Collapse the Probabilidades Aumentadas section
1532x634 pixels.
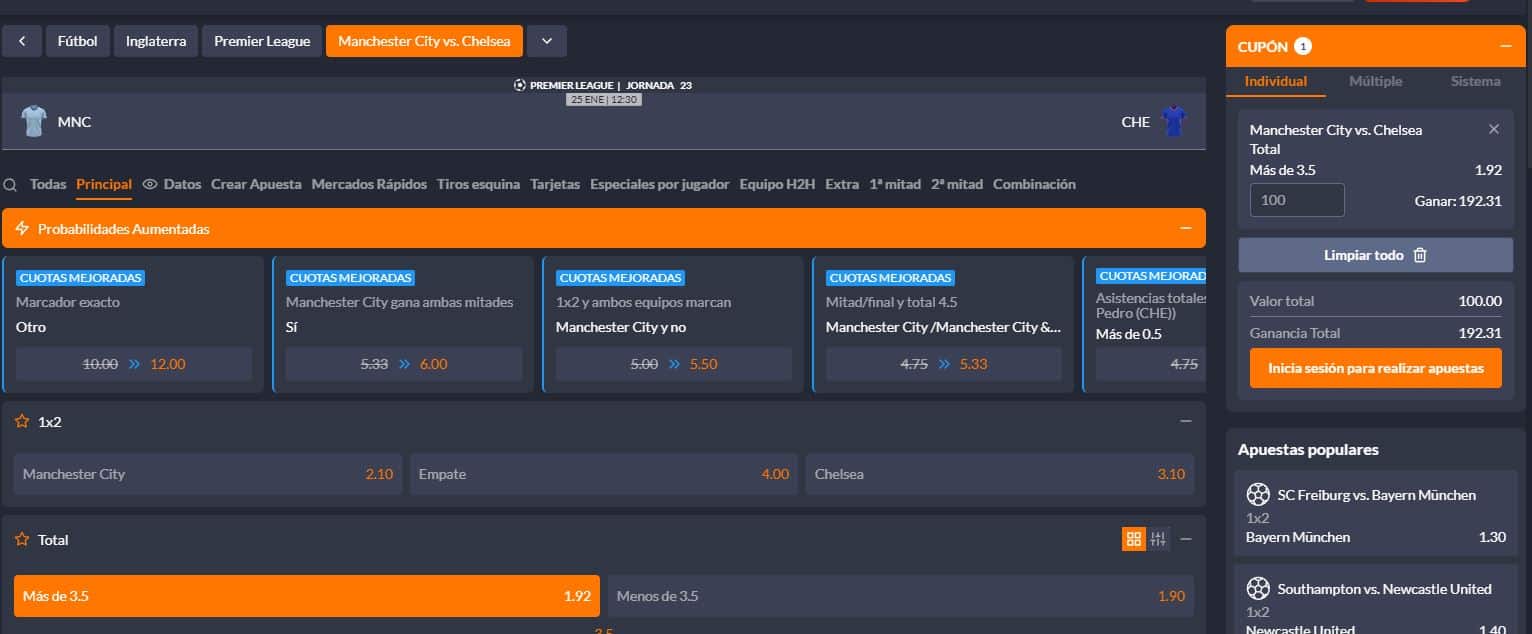coord(1186,229)
